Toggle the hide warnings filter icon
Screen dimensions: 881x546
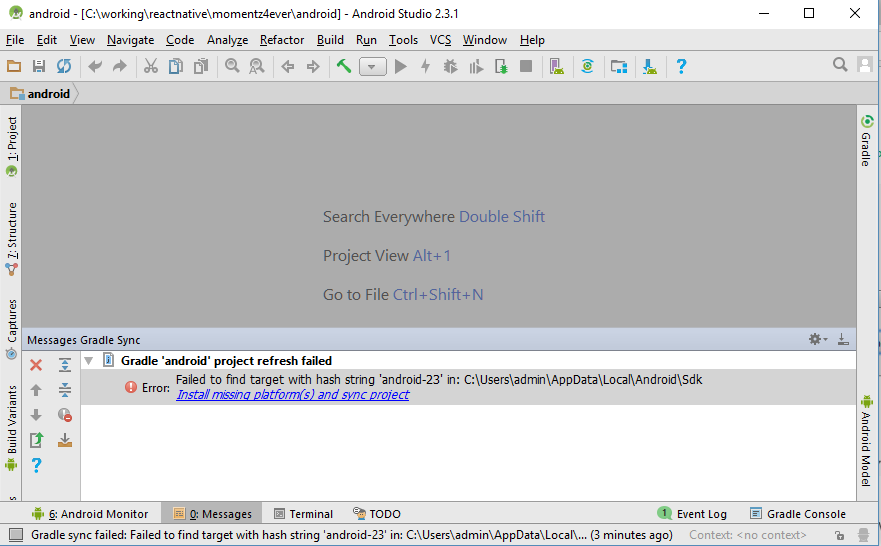pos(65,415)
